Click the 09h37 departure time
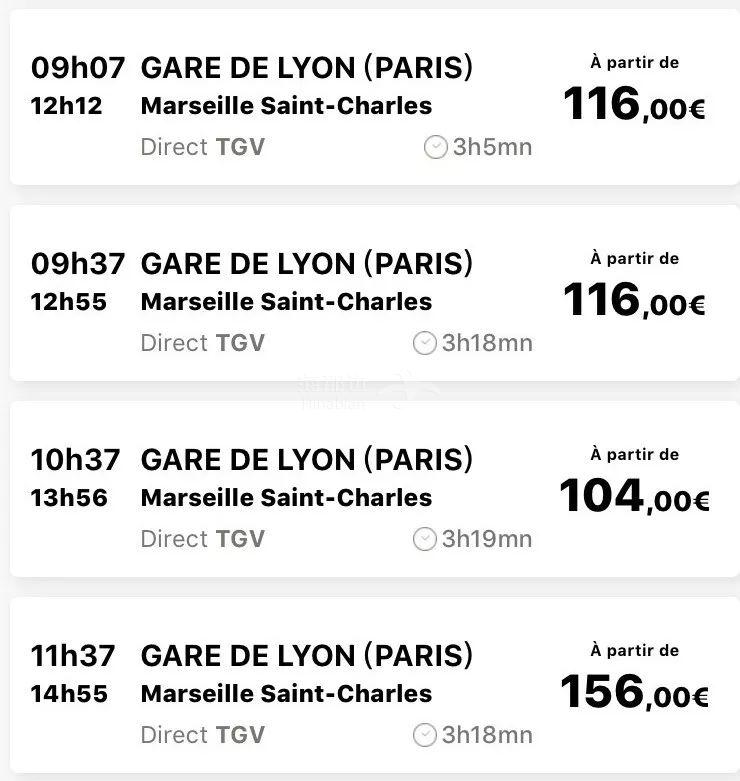Viewport: 740px width, 781px height. click(x=78, y=263)
